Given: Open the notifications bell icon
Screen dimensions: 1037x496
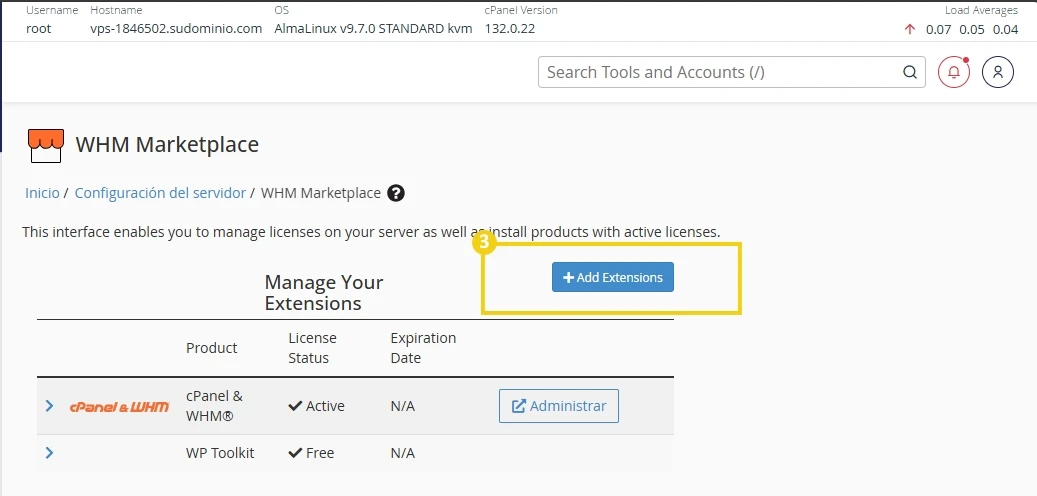Looking at the screenshot, I should point(954,72).
